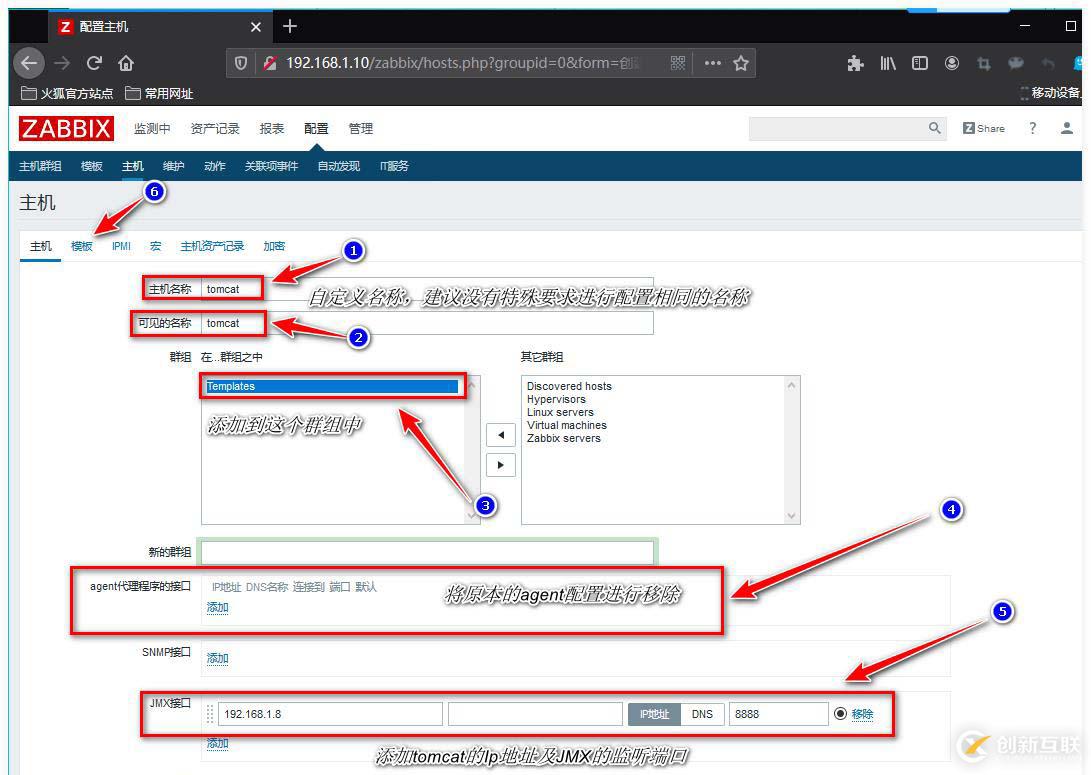Go to 动作 submenu
Image resolution: width=1091 pixels, height=775 pixels.
pyautogui.click(x=214, y=166)
